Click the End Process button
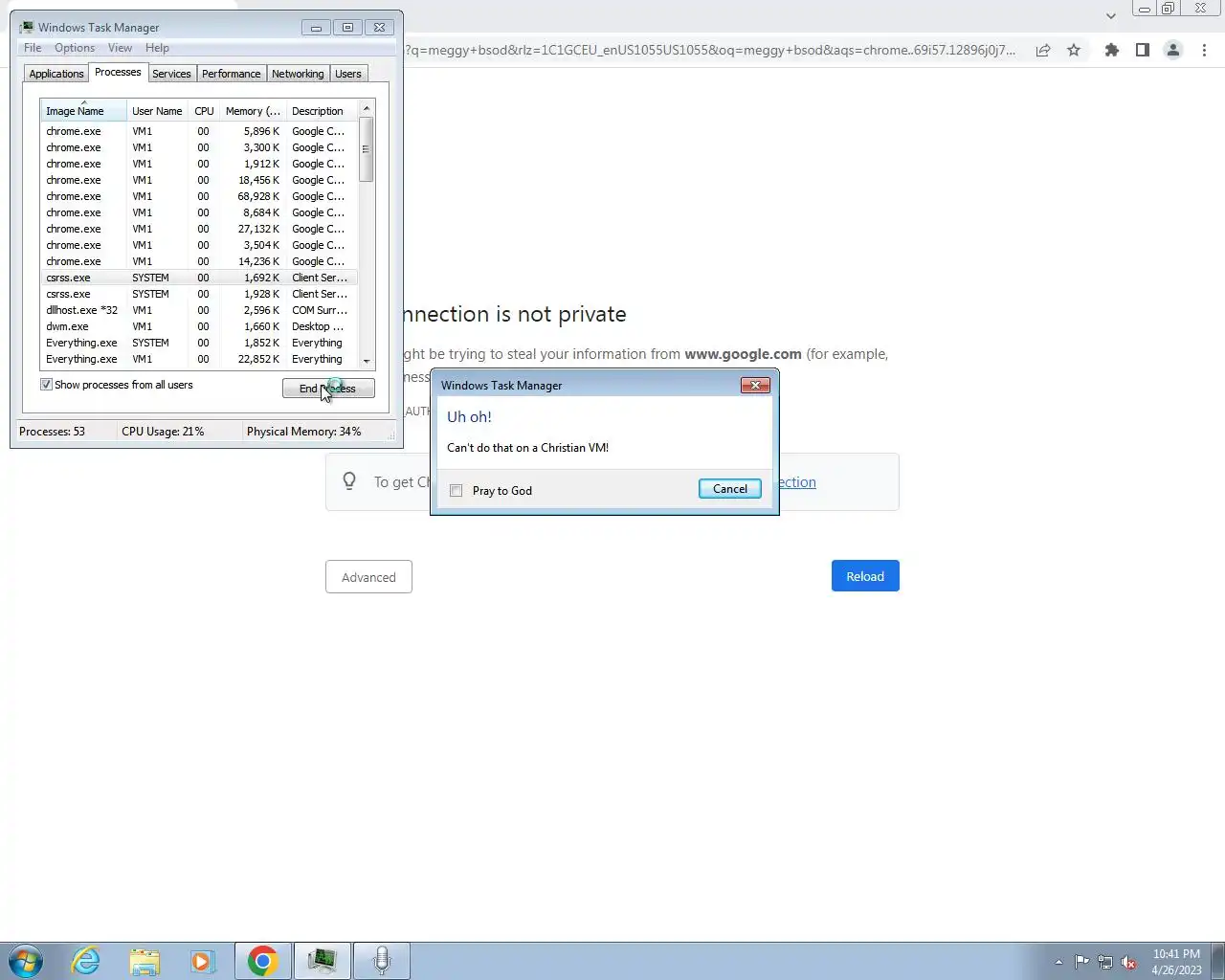Viewport: 1225px width, 980px height. coord(328,388)
